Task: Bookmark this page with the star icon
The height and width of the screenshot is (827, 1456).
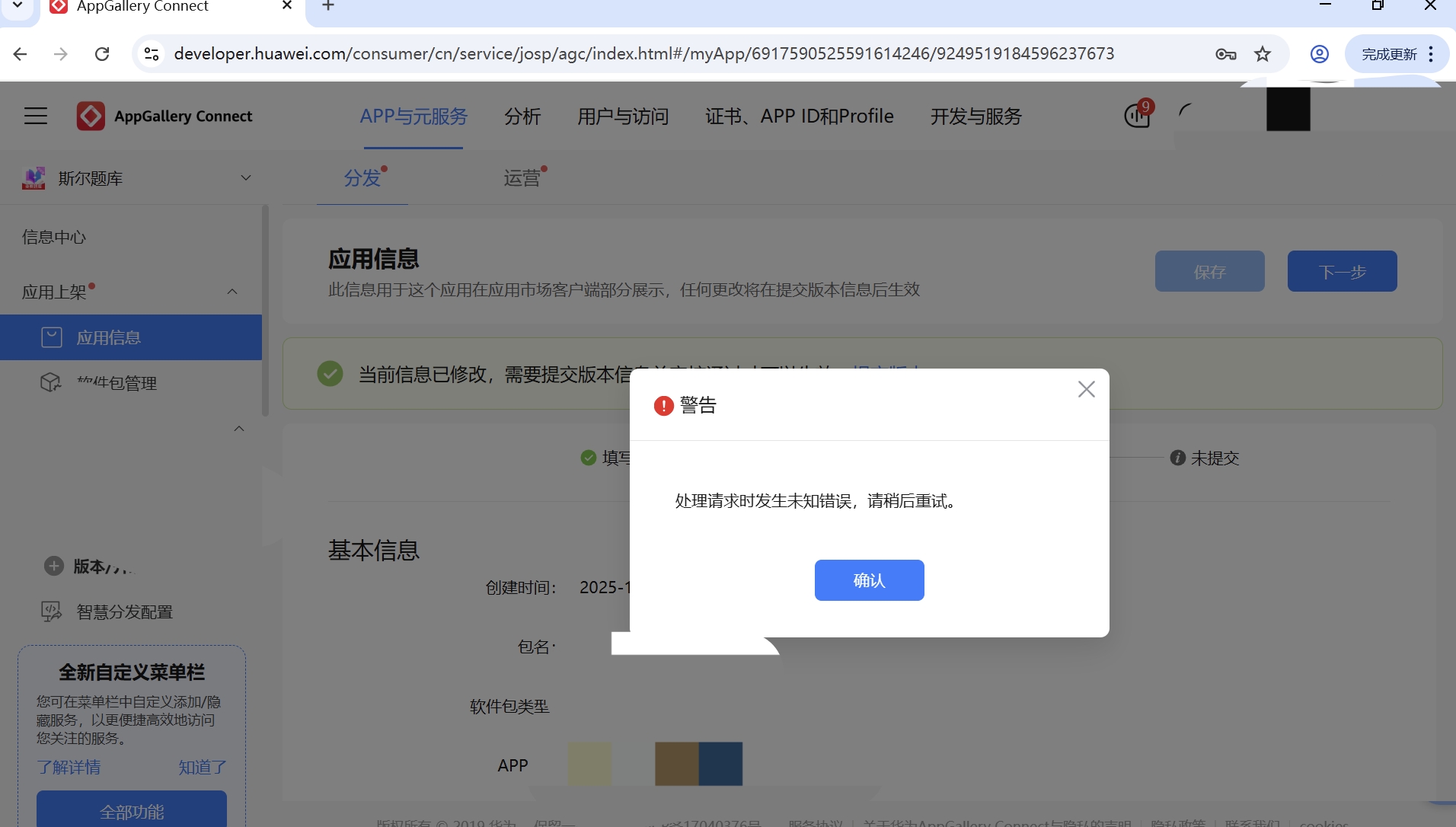Action: coord(1263,54)
